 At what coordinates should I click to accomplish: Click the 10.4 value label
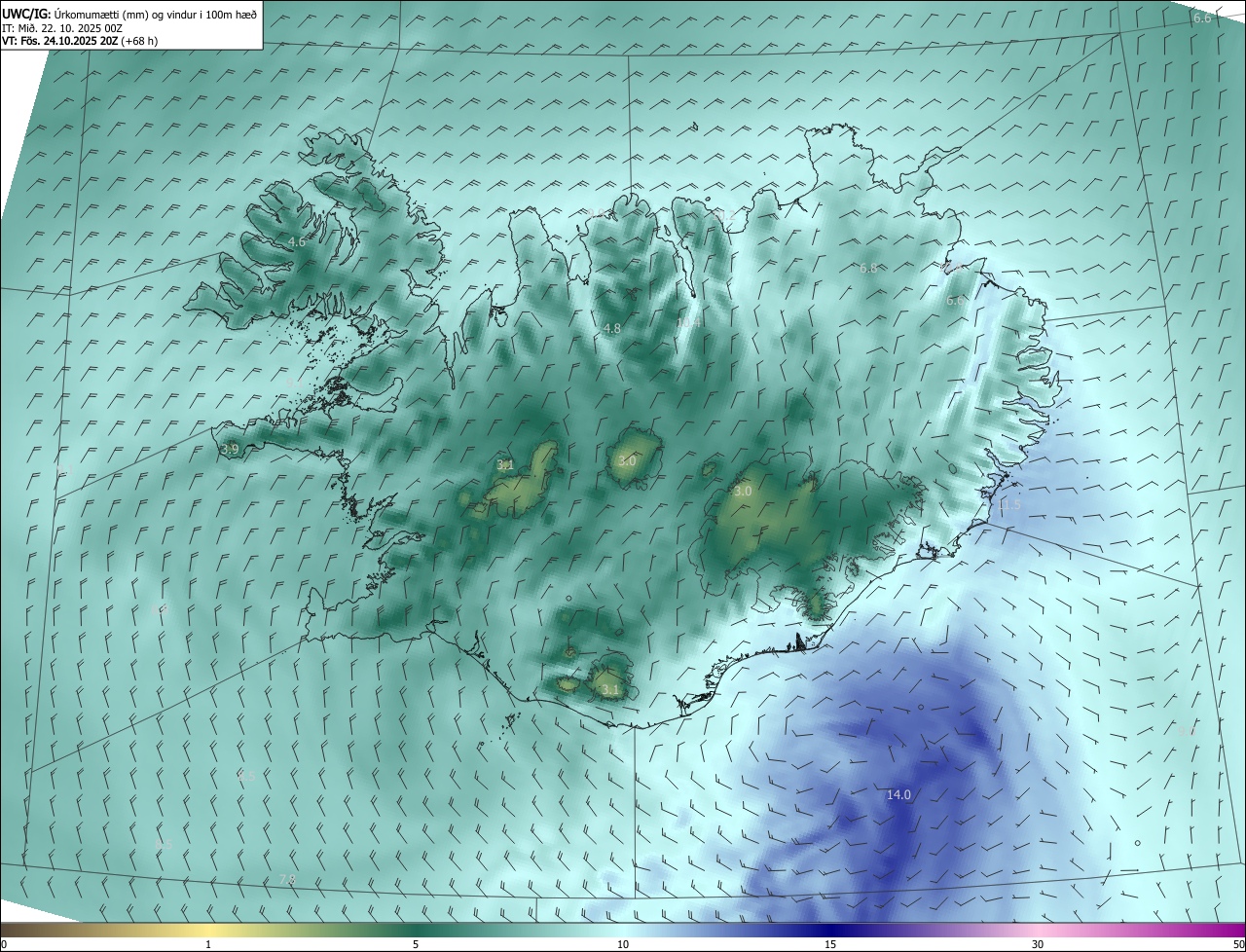click(x=689, y=322)
